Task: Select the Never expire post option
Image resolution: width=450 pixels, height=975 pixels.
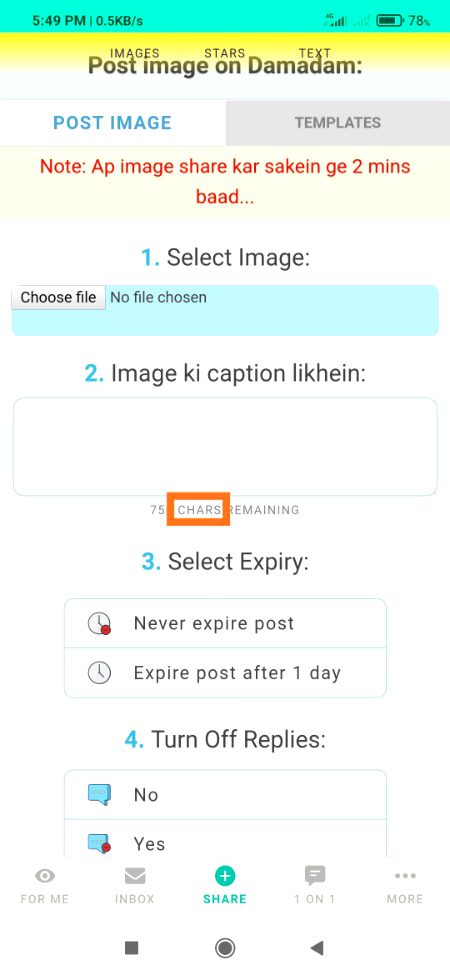Action: pos(225,623)
